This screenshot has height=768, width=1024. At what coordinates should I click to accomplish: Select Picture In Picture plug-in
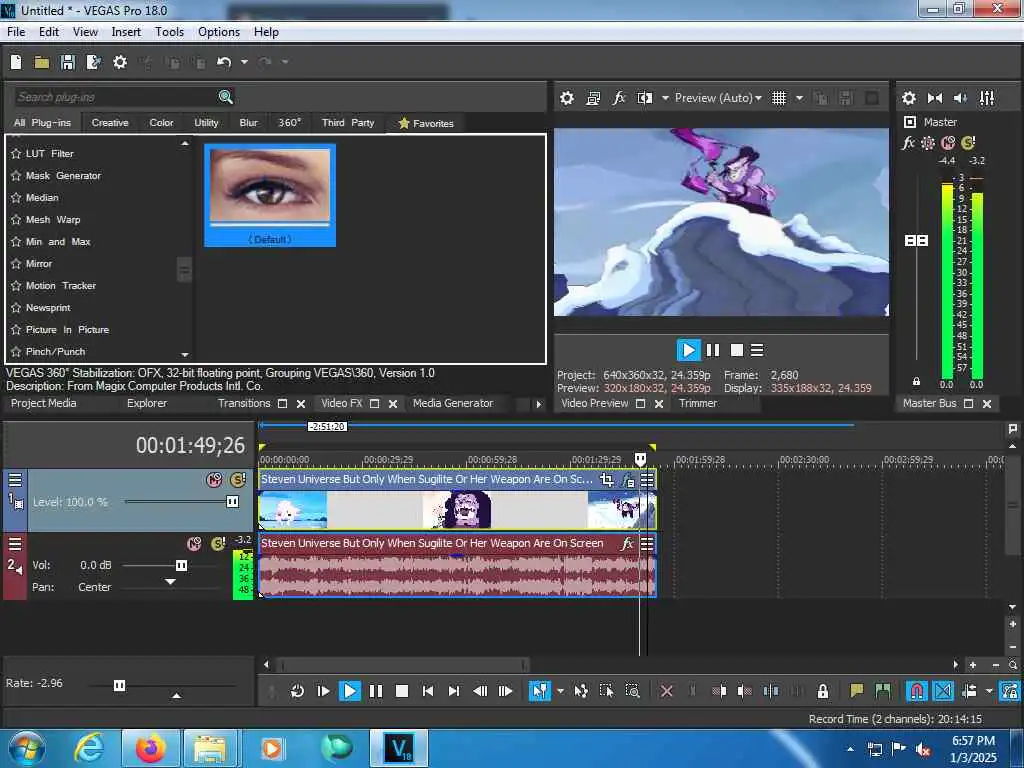tap(67, 330)
